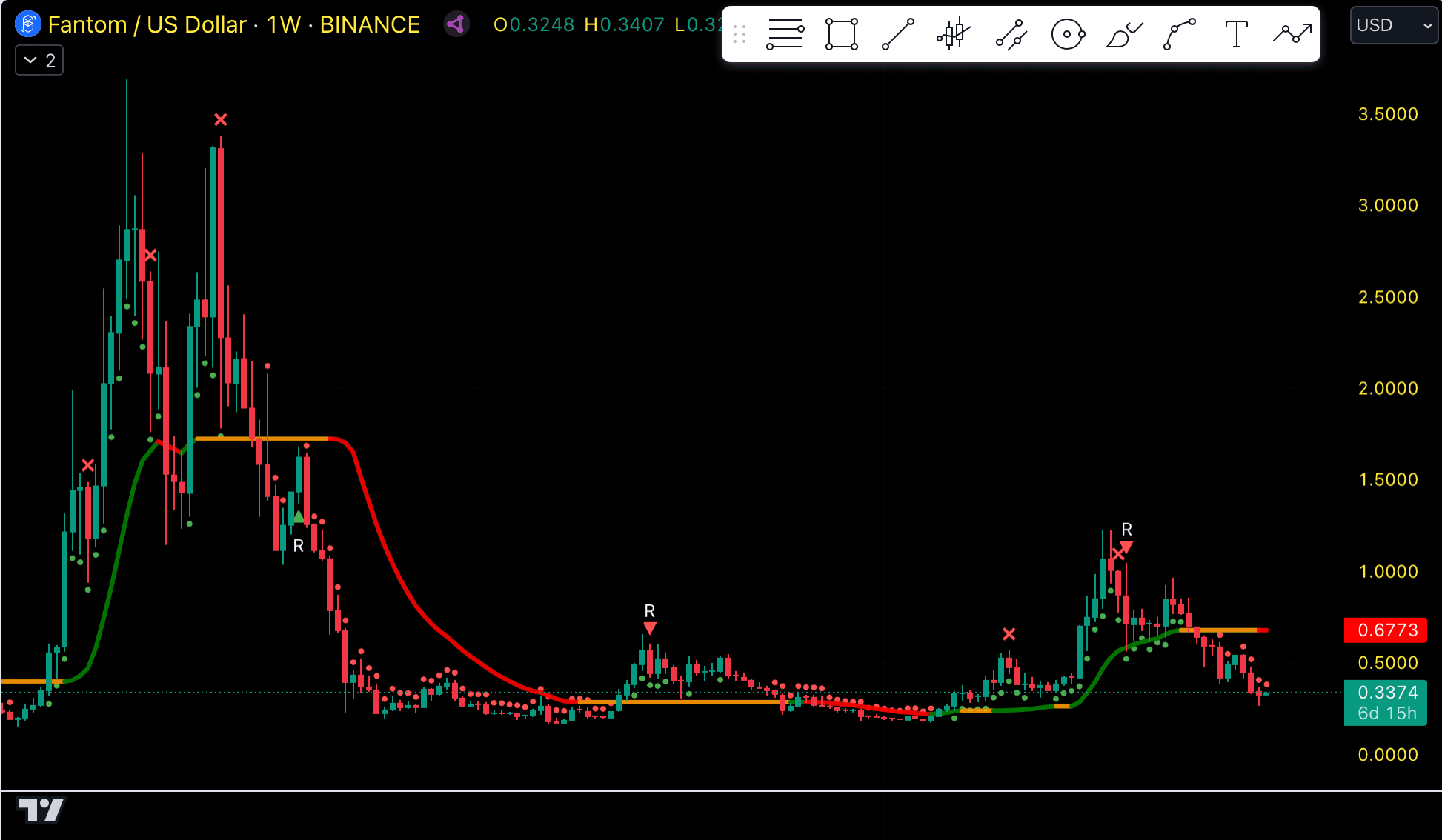This screenshot has width=1442, height=840.
Task: Click the green 0.3374 current price label
Action: (x=1386, y=692)
